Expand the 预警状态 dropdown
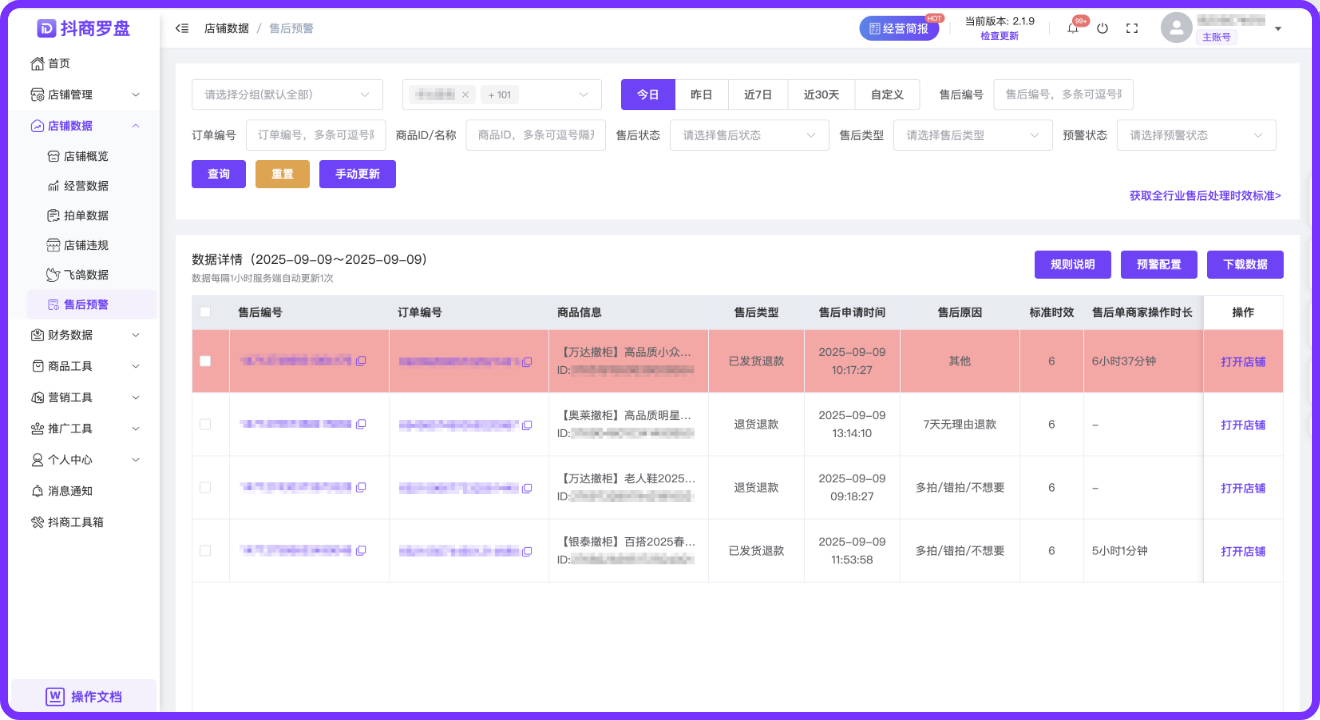The height and width of the screenshot is (720, 1320). [x=1196, y=135]
